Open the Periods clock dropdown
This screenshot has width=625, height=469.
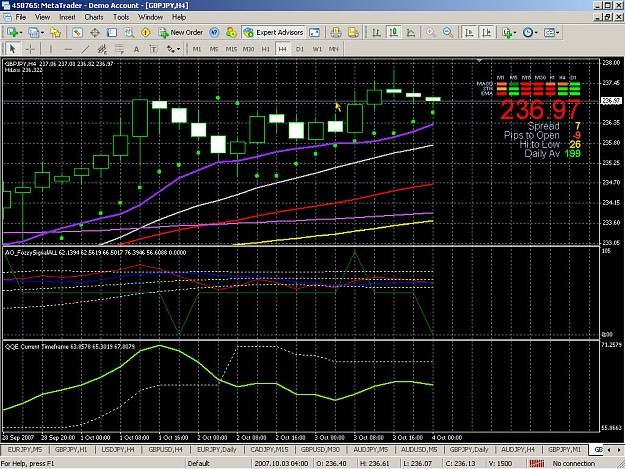point(536,33)
